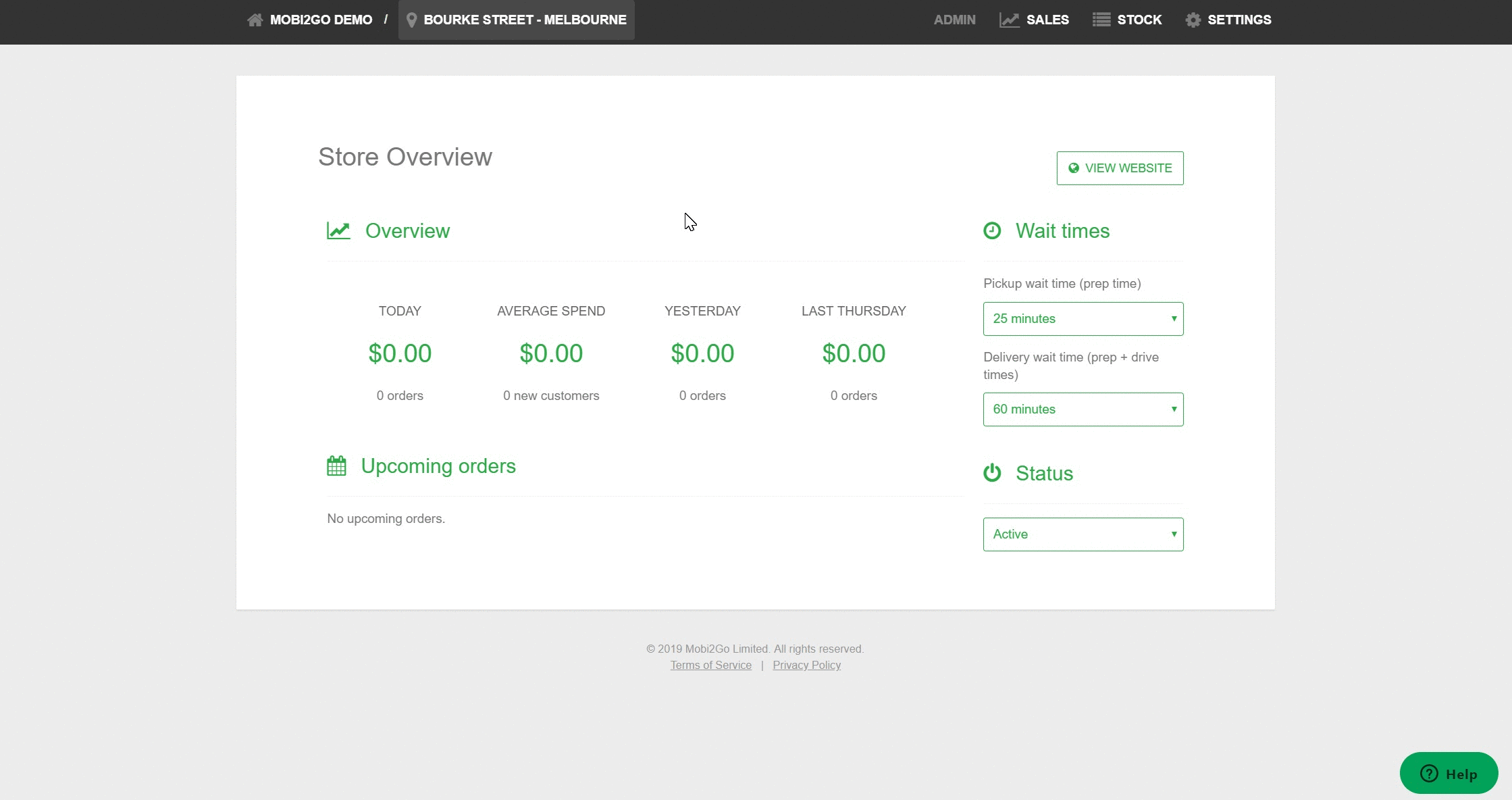Click the Stock list icon
1512x800 pixels.
tap(1101, 20)
